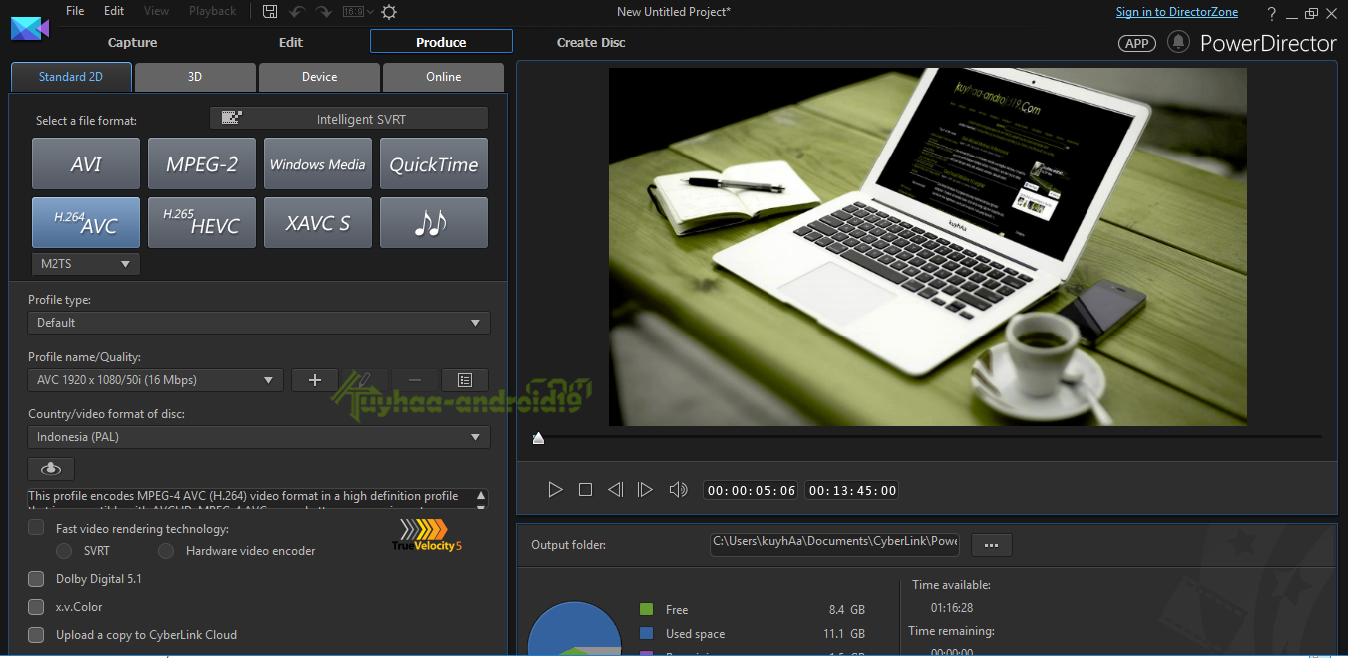Switch to the Edit module tab
Image resolution: width=1348 pixels, height=658 pixels.
tap(291, 42)
